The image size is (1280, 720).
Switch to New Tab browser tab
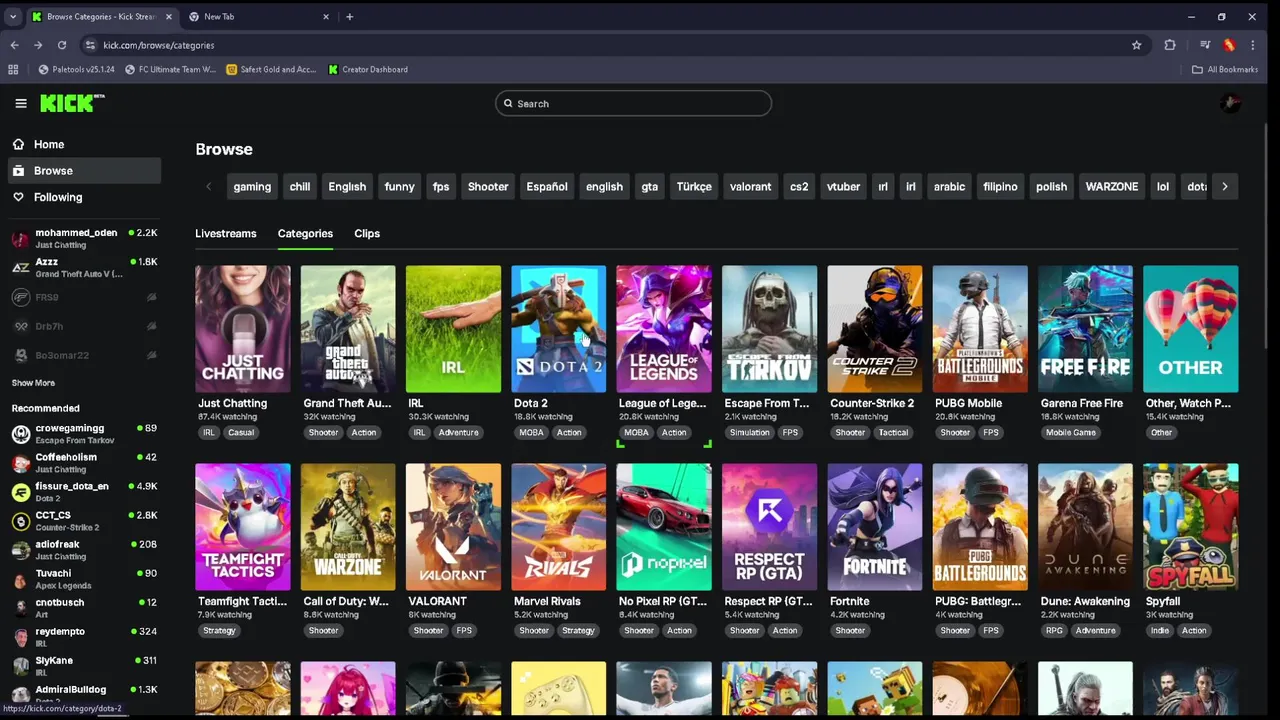[x=260, y=16]
